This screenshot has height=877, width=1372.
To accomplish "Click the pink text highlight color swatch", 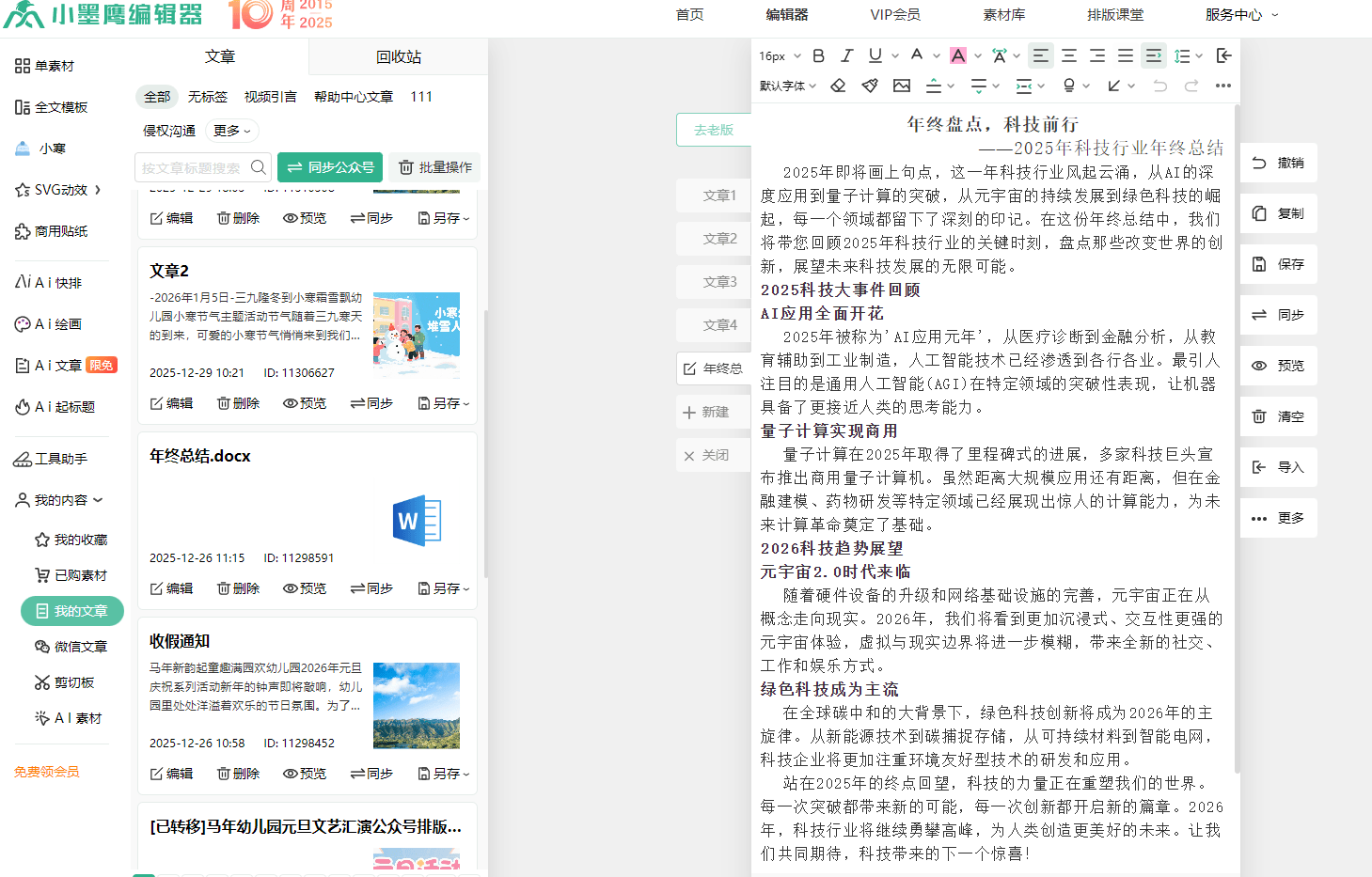I will pos(957,55).
